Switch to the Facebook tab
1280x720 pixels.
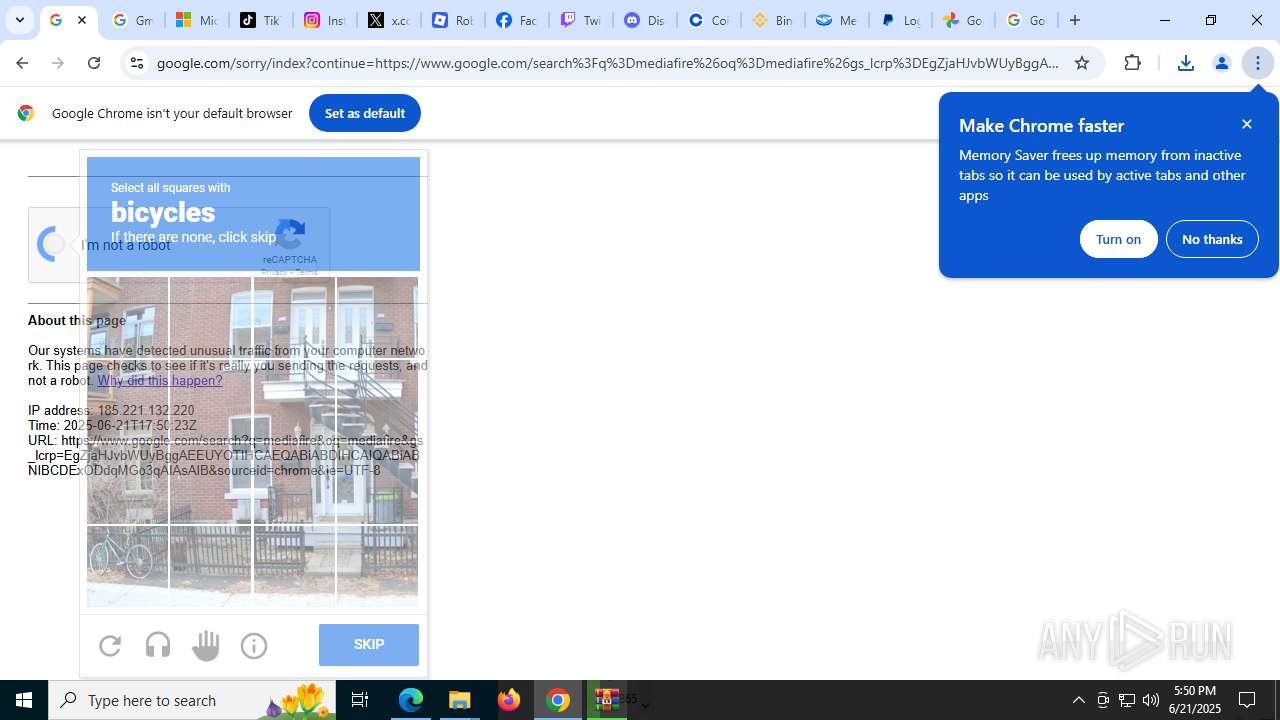(515, 20)
